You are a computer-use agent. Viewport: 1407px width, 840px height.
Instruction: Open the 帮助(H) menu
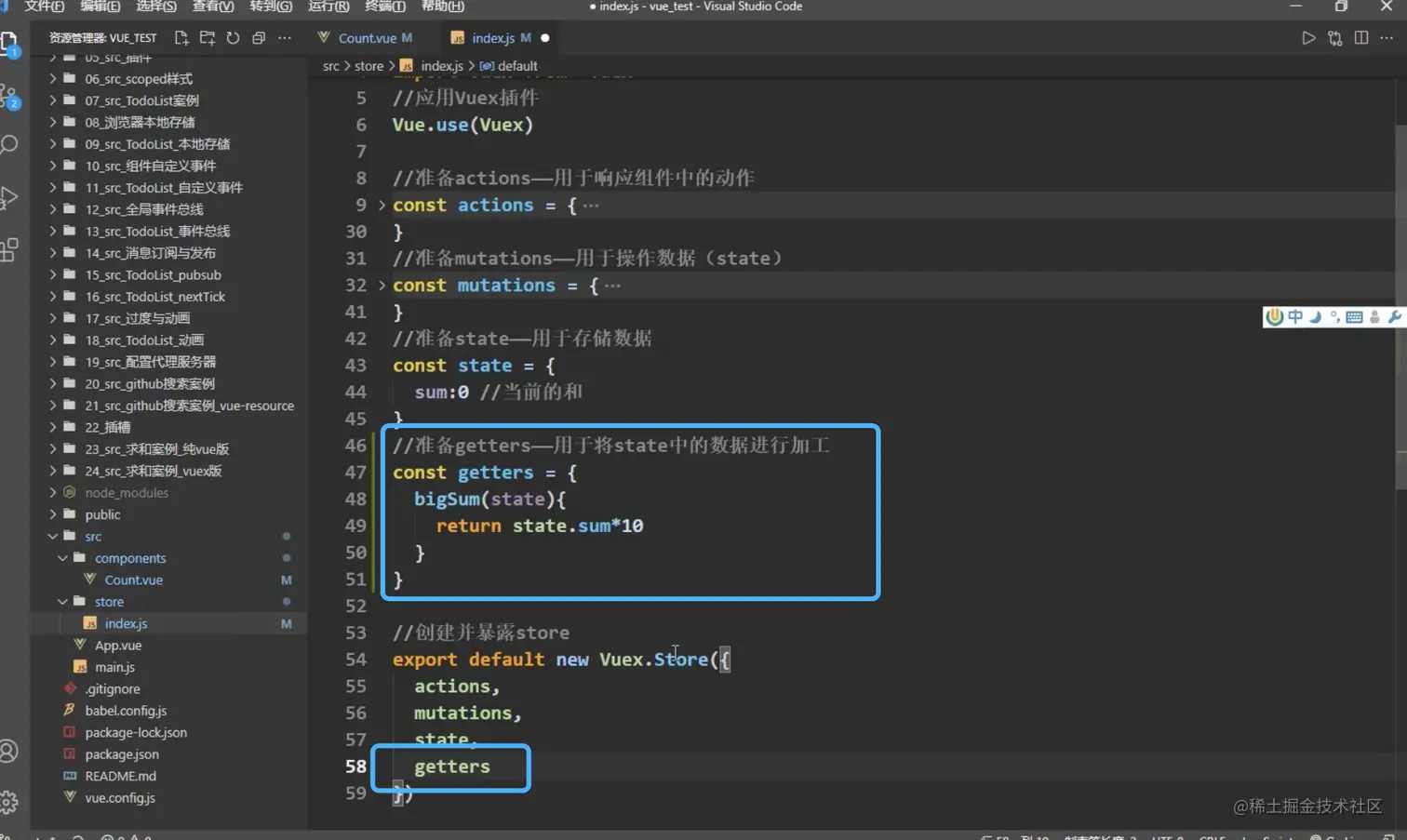(443, 7)
